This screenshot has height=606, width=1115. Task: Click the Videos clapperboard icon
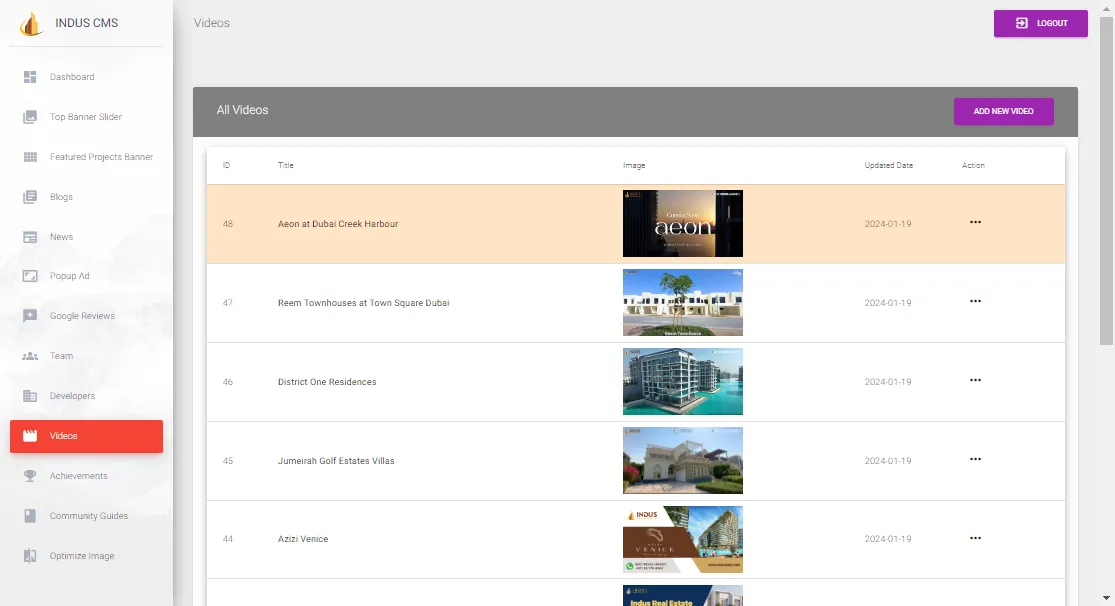click(30, 436)
